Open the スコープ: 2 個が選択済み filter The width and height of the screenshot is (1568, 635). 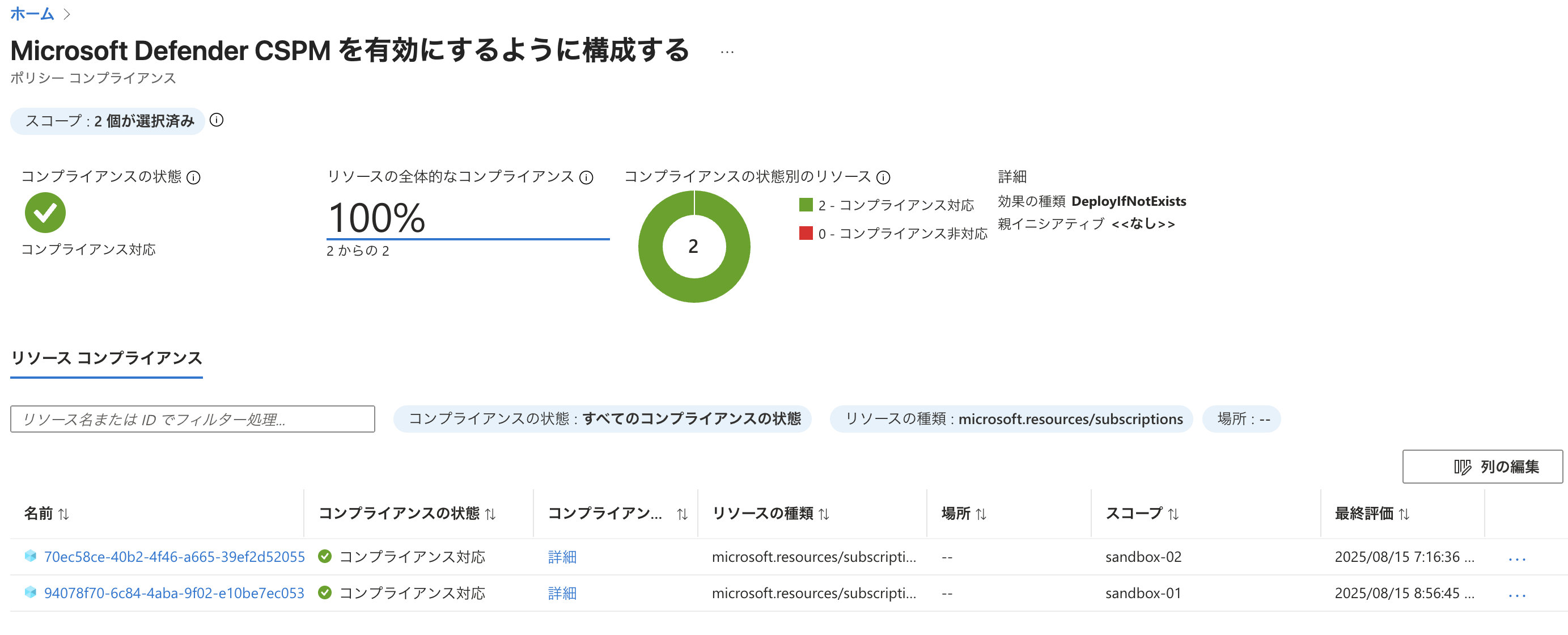click(x=108, y=121)
